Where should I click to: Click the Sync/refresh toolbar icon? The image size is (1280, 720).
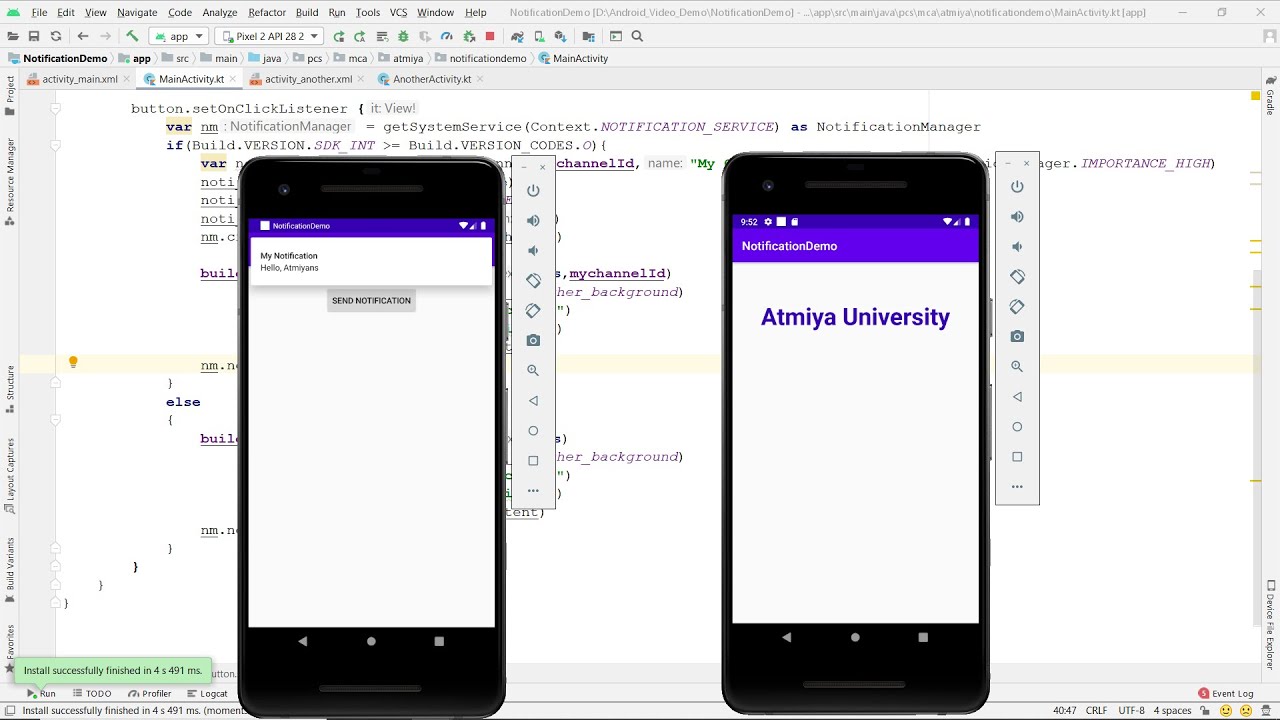pos(56,36)
